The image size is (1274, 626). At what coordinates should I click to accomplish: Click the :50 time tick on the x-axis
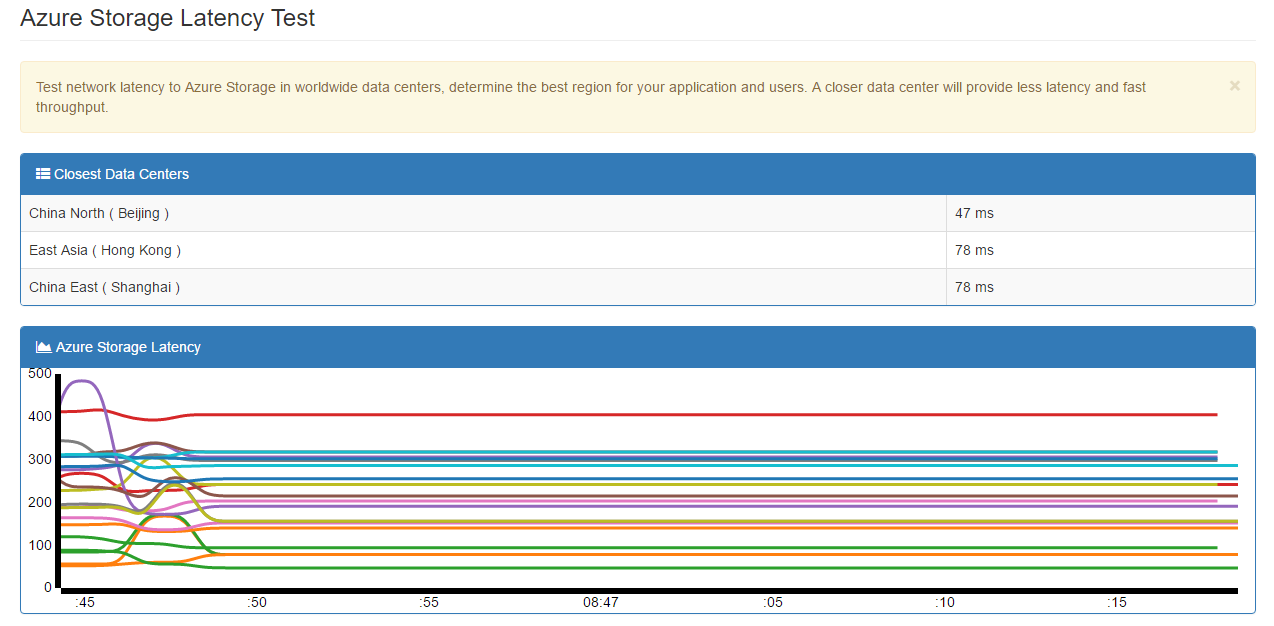pyautogui.click(x=257, y=603)
